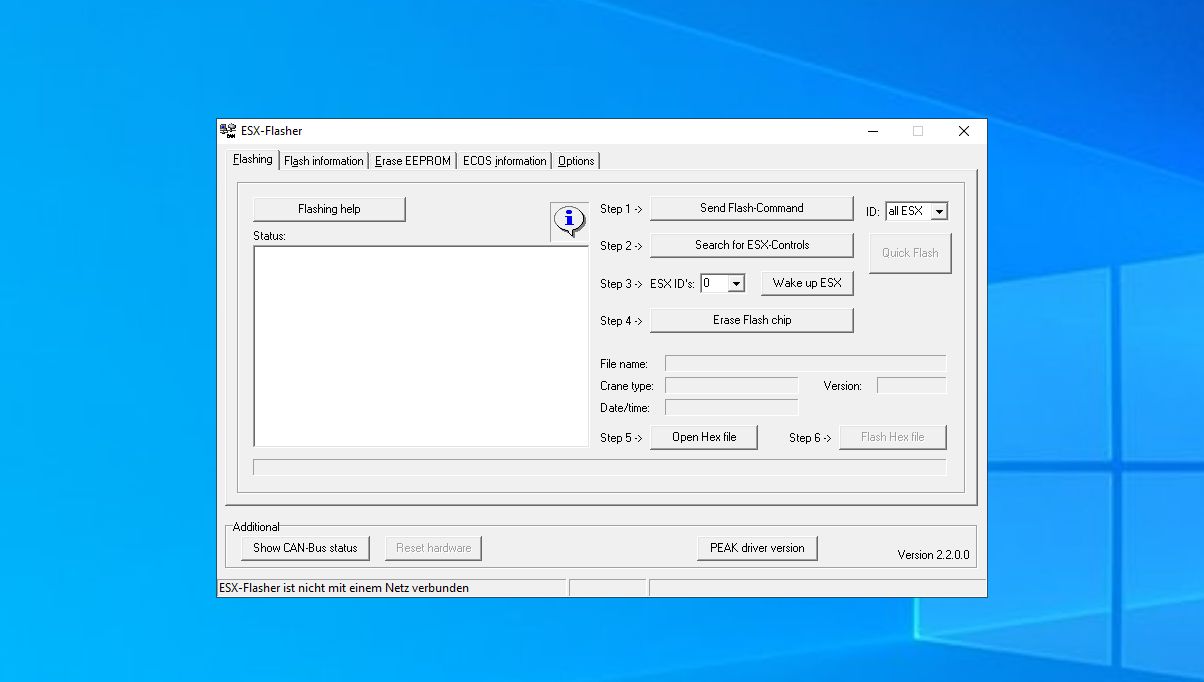Screen dimensions: 1204x682
Task: Go to the Options tab
Action: pos(576,161)
